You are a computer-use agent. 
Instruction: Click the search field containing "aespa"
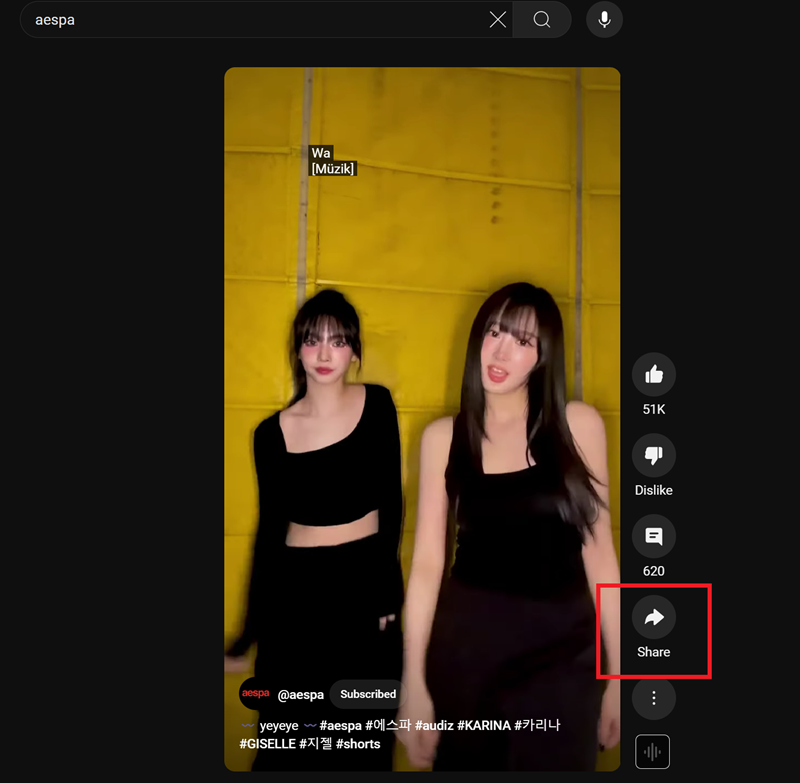point(250,20)
